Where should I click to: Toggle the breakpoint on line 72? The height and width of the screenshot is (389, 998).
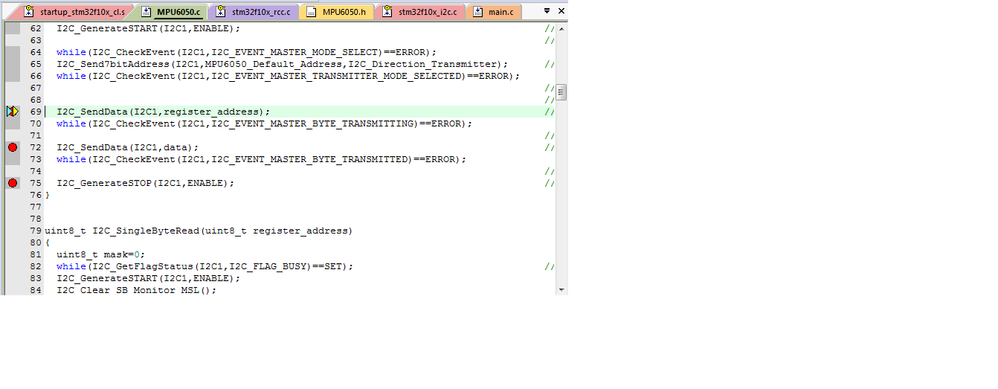click(x=13, y=147)
